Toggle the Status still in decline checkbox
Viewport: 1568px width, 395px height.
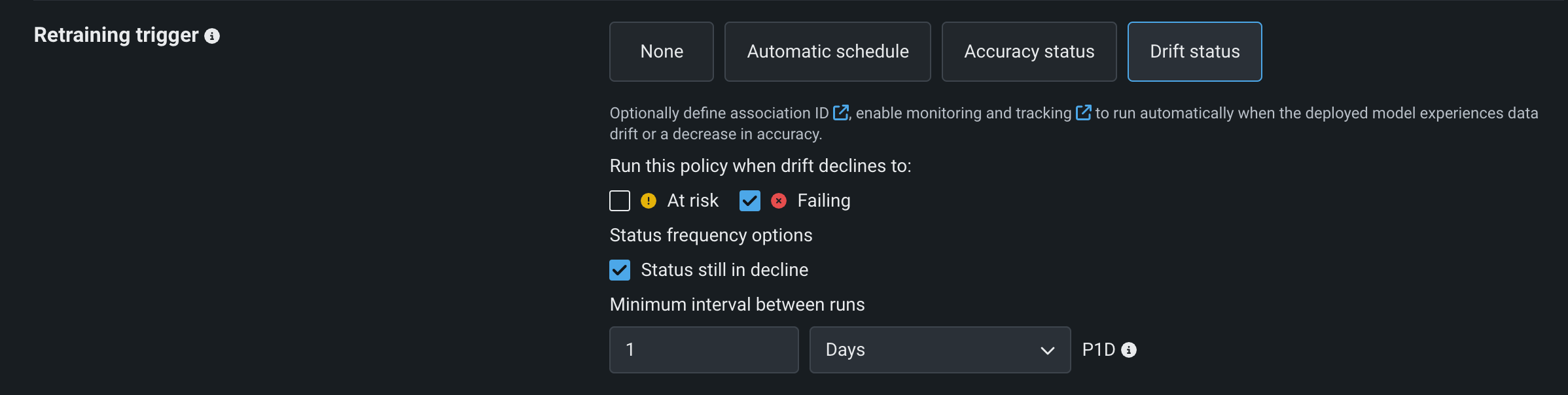(x=620, y=270)
